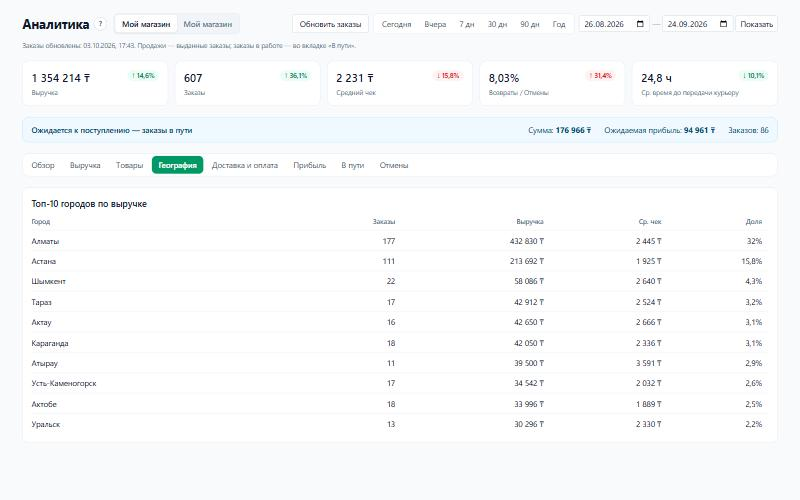Select the Атырау city row
Image resolution: width=800 pixels, height=500 pixels.
(x=397, y=363)
